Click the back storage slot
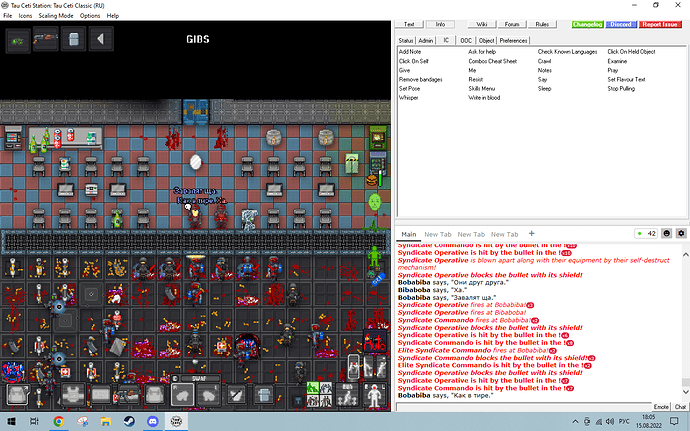Screen dimensions: 690x431 tap(155, 394)
